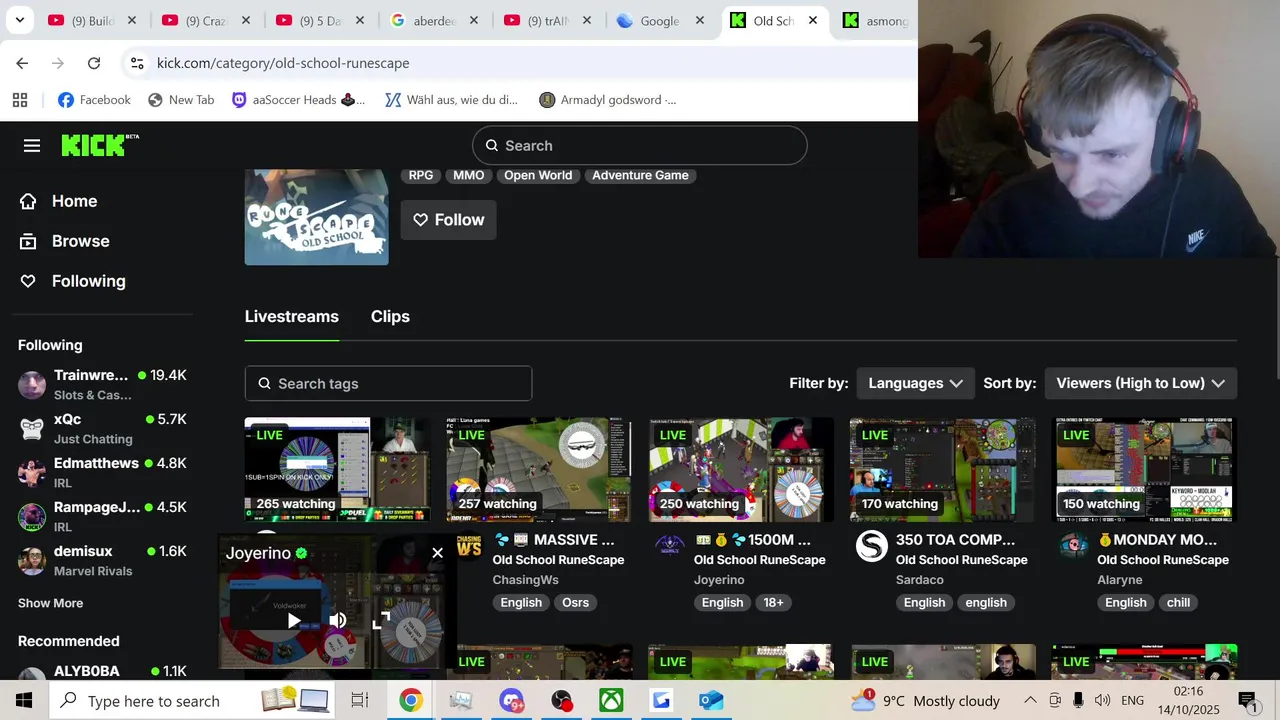Viewport: 1280px width, 720px height.
Task: Click the RuneScape Old School category image
Action: click(316, 217)
